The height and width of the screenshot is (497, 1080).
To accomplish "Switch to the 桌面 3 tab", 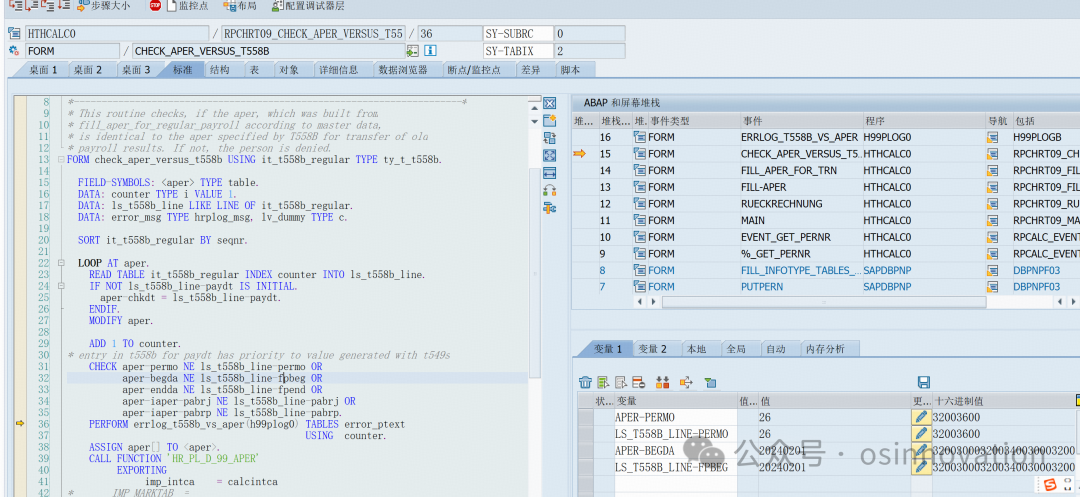I will [136, 70].
